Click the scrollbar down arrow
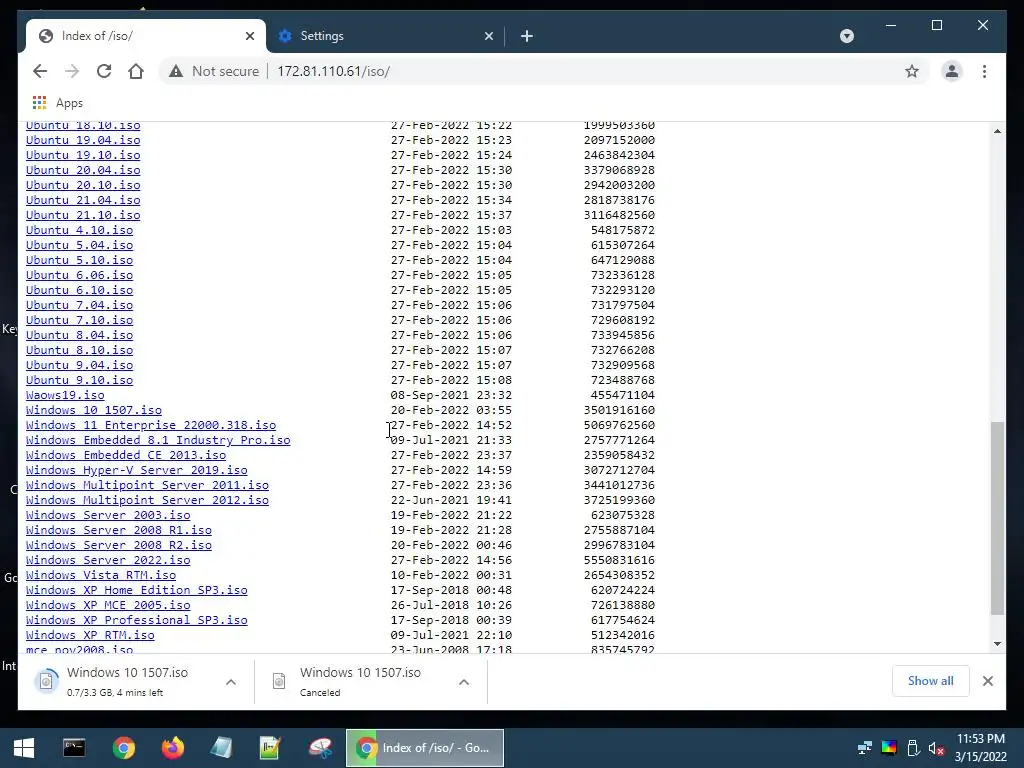The image size is (1024, 768). coord(997,644)
